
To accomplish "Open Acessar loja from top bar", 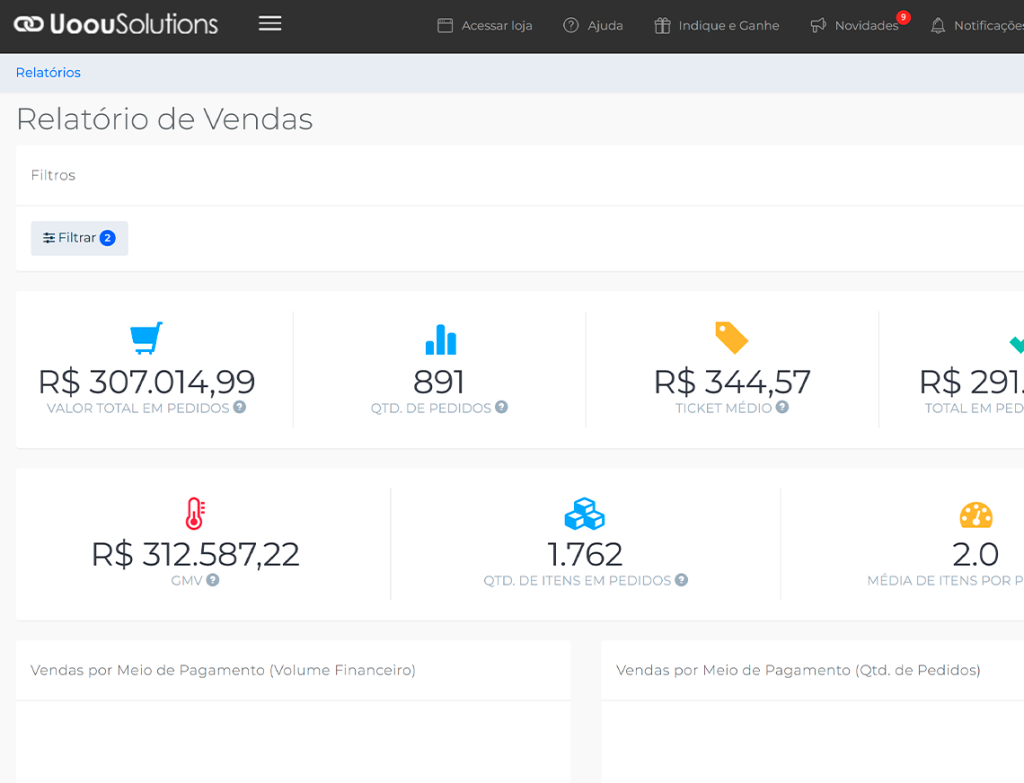I will click(485, 25).
